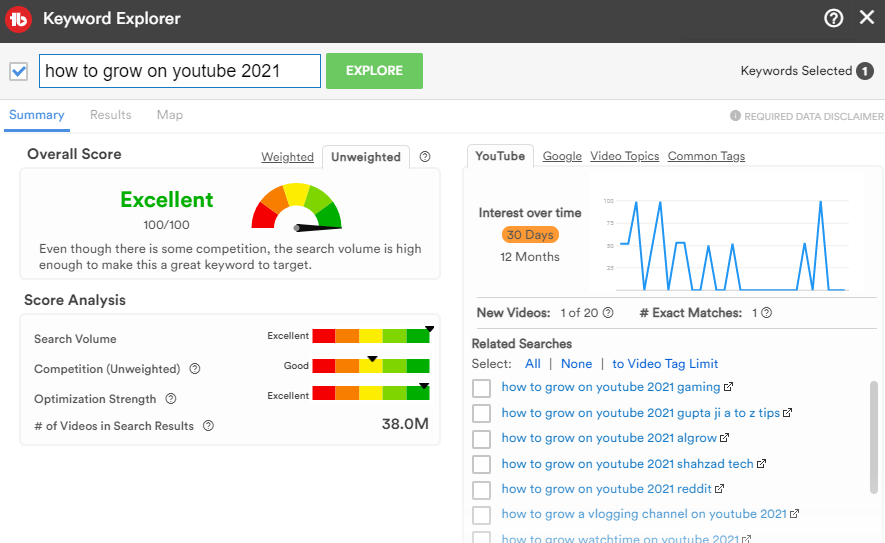Check the 'youtube 2021 algrow' checkbox
The image size is (885, 543).
point(481,439)
